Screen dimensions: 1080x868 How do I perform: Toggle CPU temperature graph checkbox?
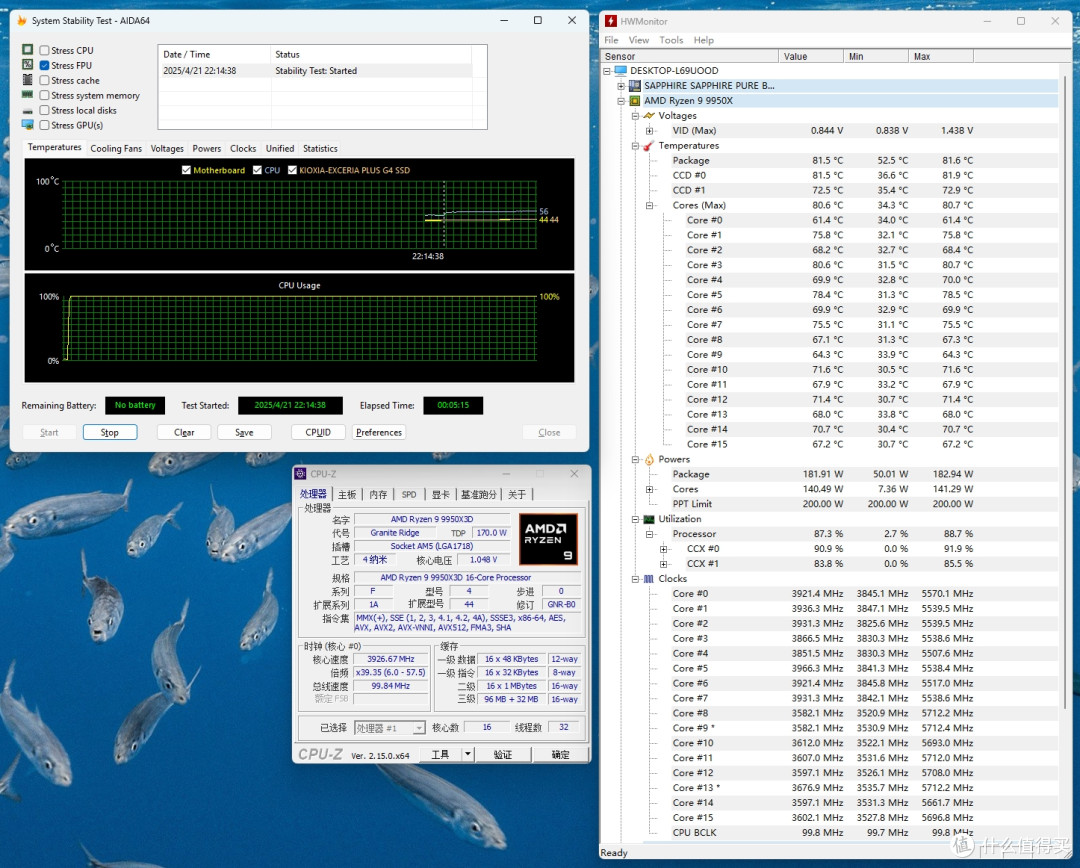257,170
